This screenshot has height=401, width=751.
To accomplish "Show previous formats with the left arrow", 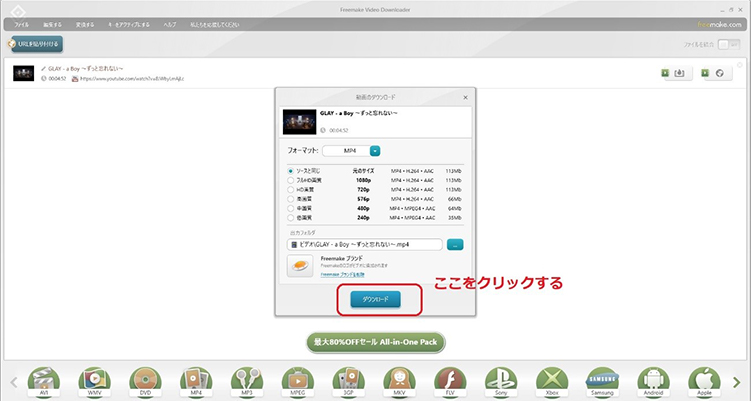I will tap(14, 382).
